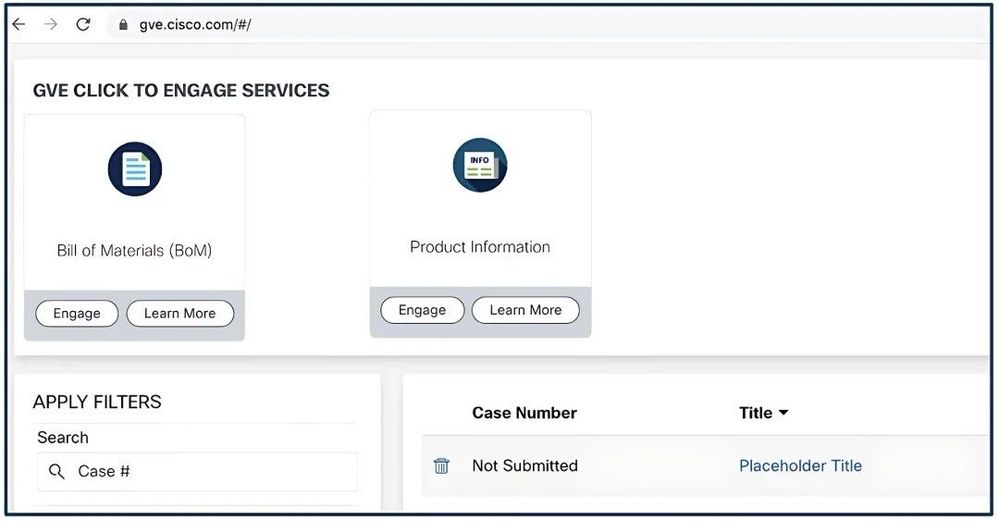This screenshot has width=999, height=523.
Task: Click the "APPLY FILTERS" heading
Action: (x=97, y=402)
